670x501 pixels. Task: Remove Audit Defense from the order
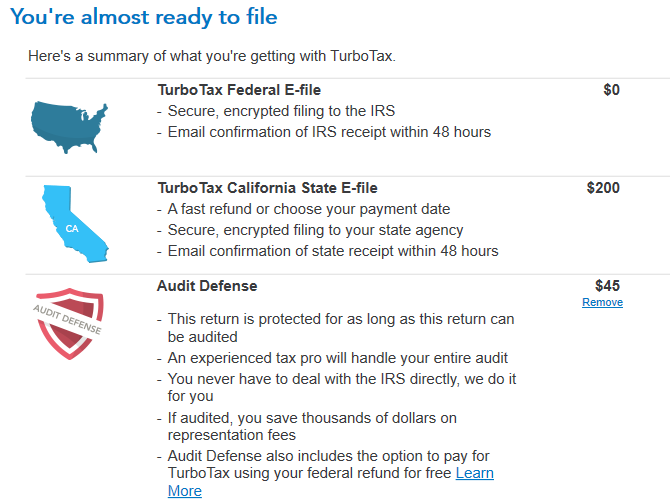(602, 302)
